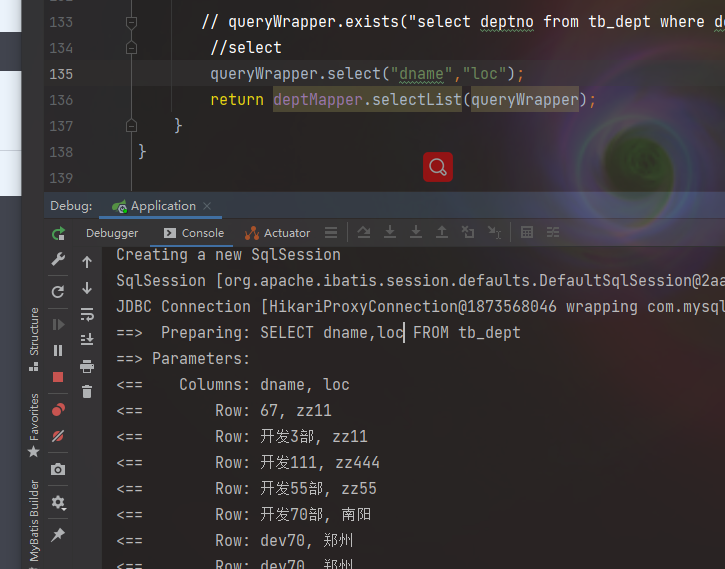
Task: Stop the debug session with red square
Action: point(58,377)
